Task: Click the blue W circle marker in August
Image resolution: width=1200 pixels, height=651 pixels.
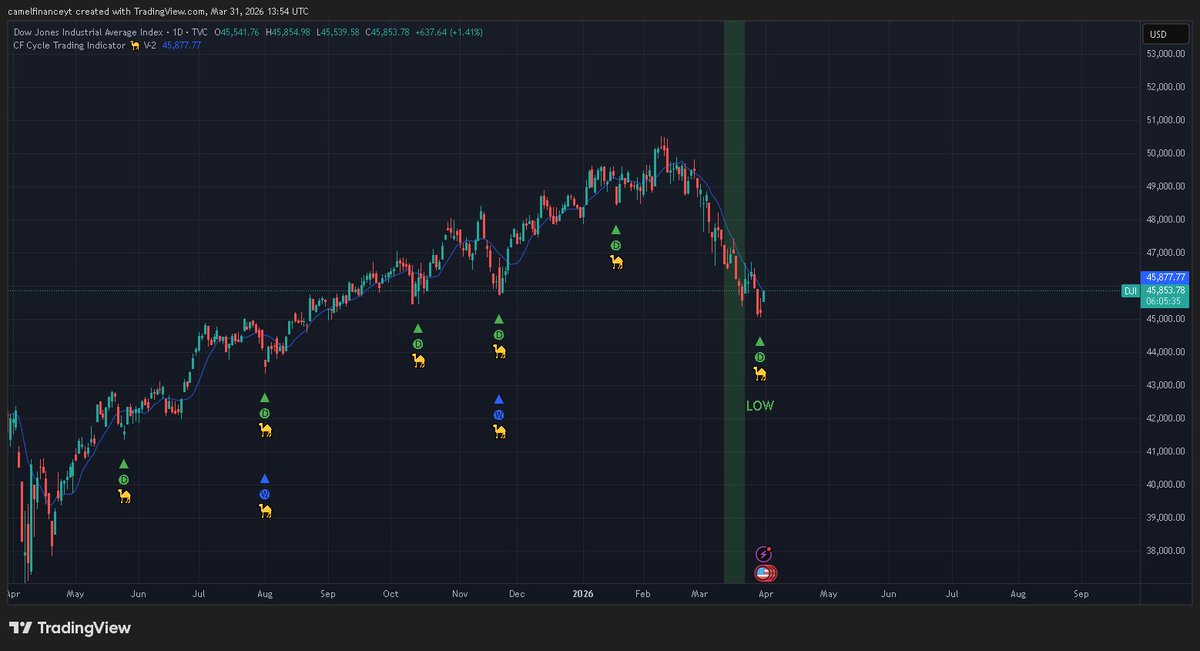Action: point(264,493)
